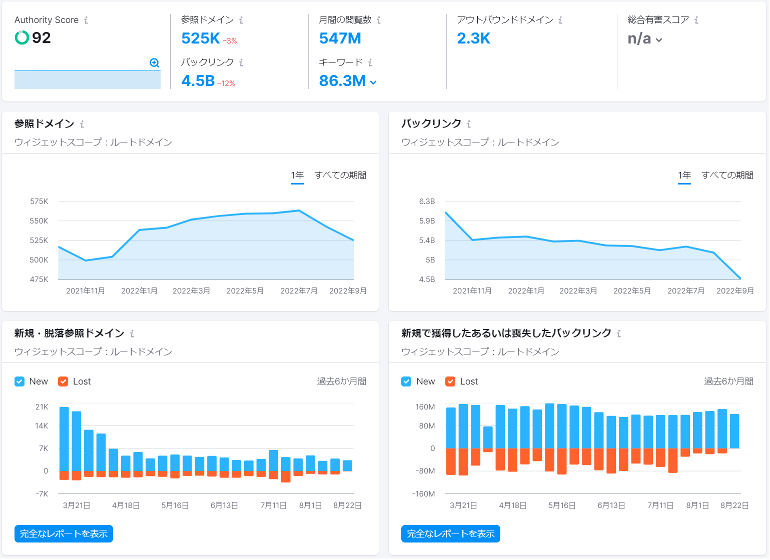Viewport: 770px width, 560px height.
Task: Open full report for gained/lost backlinks
Action: 451,534
